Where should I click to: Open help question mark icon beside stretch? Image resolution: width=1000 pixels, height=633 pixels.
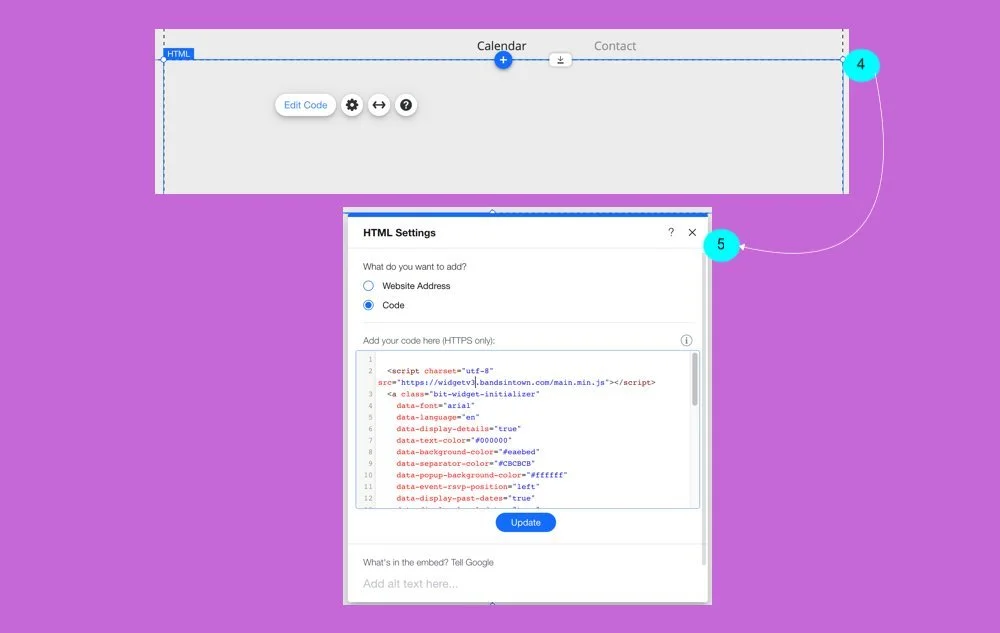point(406,105)
